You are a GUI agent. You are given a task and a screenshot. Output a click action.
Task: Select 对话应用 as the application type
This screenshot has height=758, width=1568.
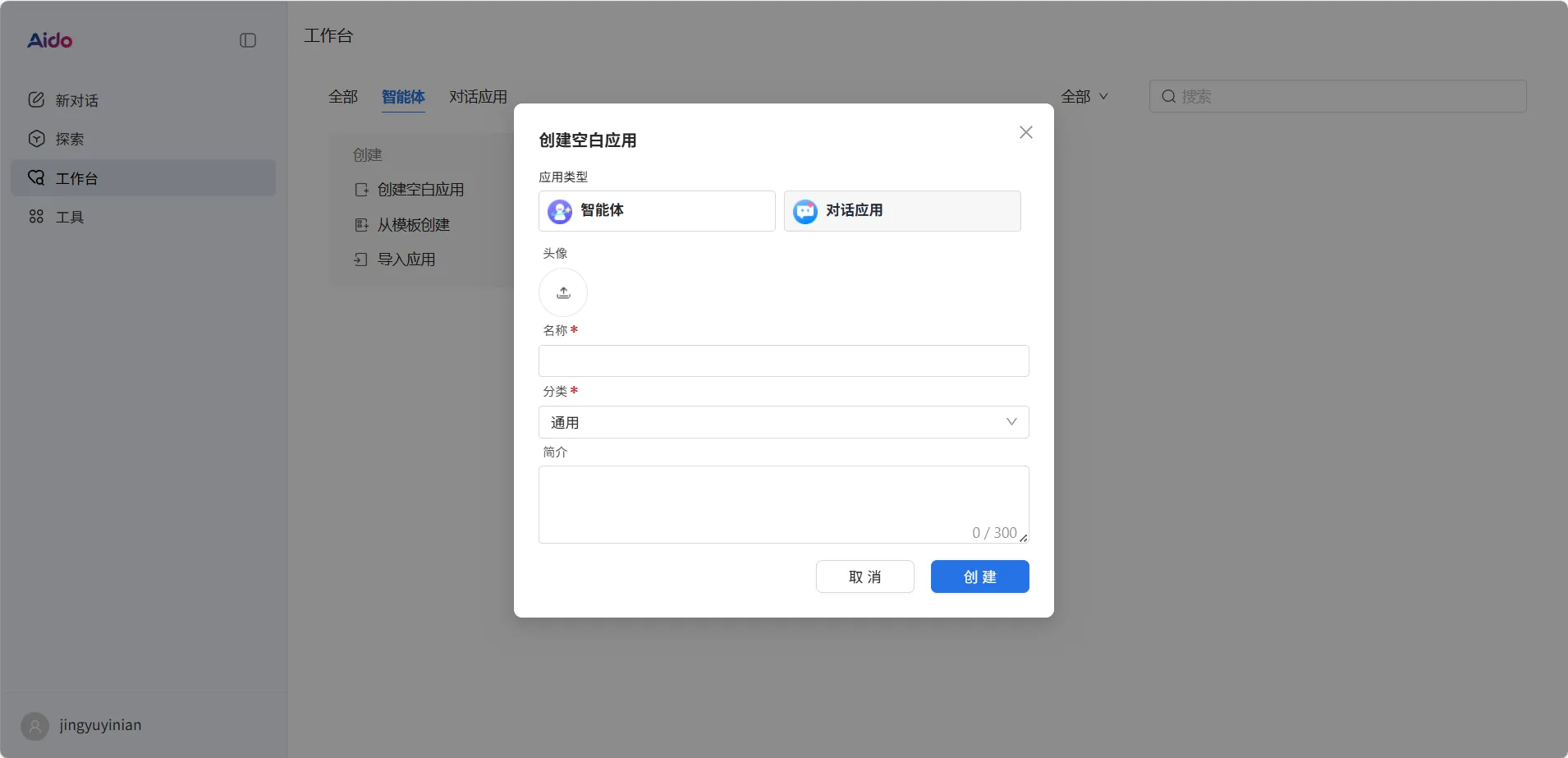point(901,211)
